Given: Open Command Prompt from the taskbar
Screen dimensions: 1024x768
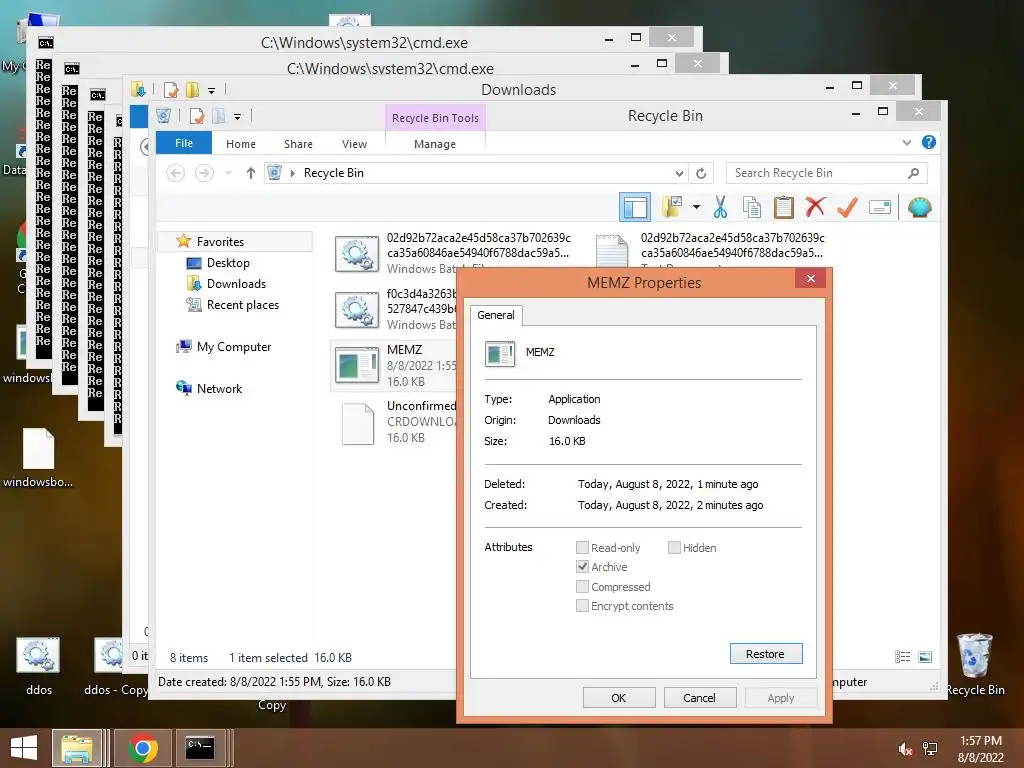Looking at the screenshot, I should pos(200,748).
